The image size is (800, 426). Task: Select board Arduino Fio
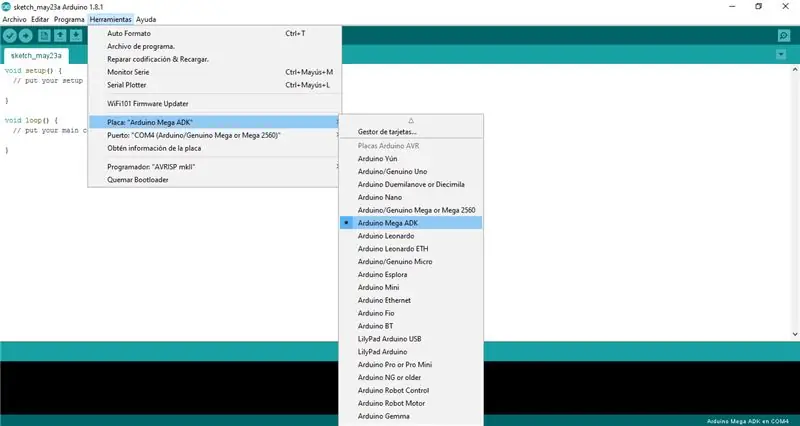[411, 313]
